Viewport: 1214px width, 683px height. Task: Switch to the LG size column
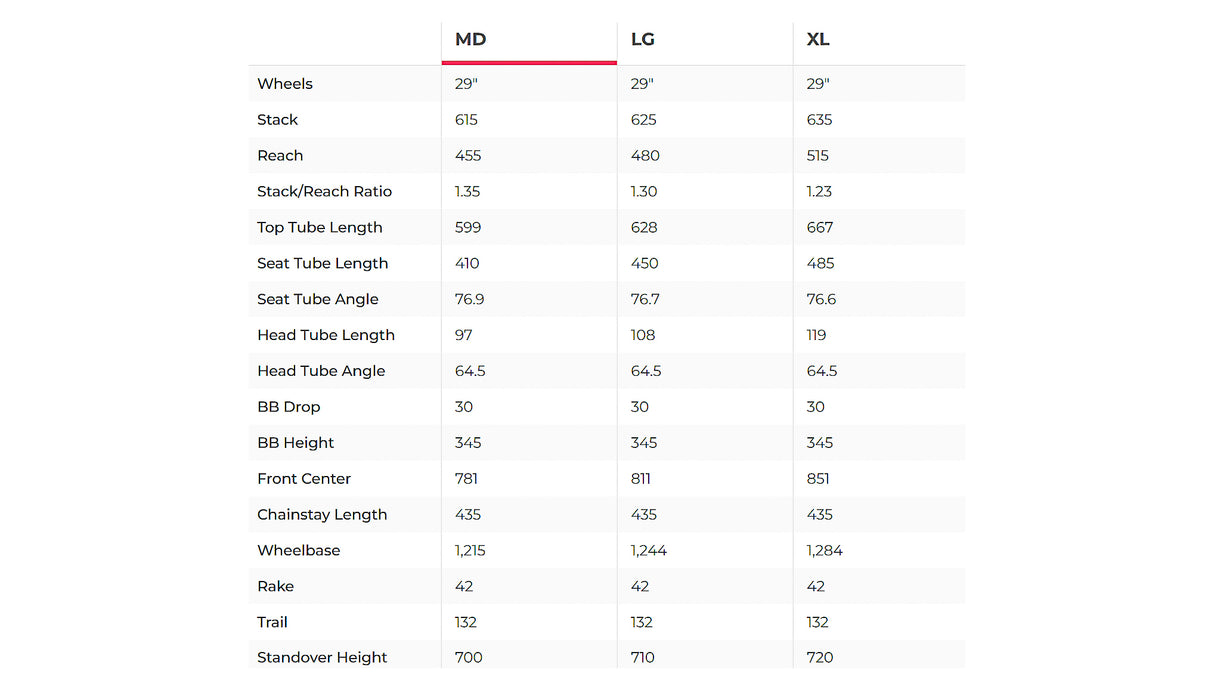click(643, 40)
